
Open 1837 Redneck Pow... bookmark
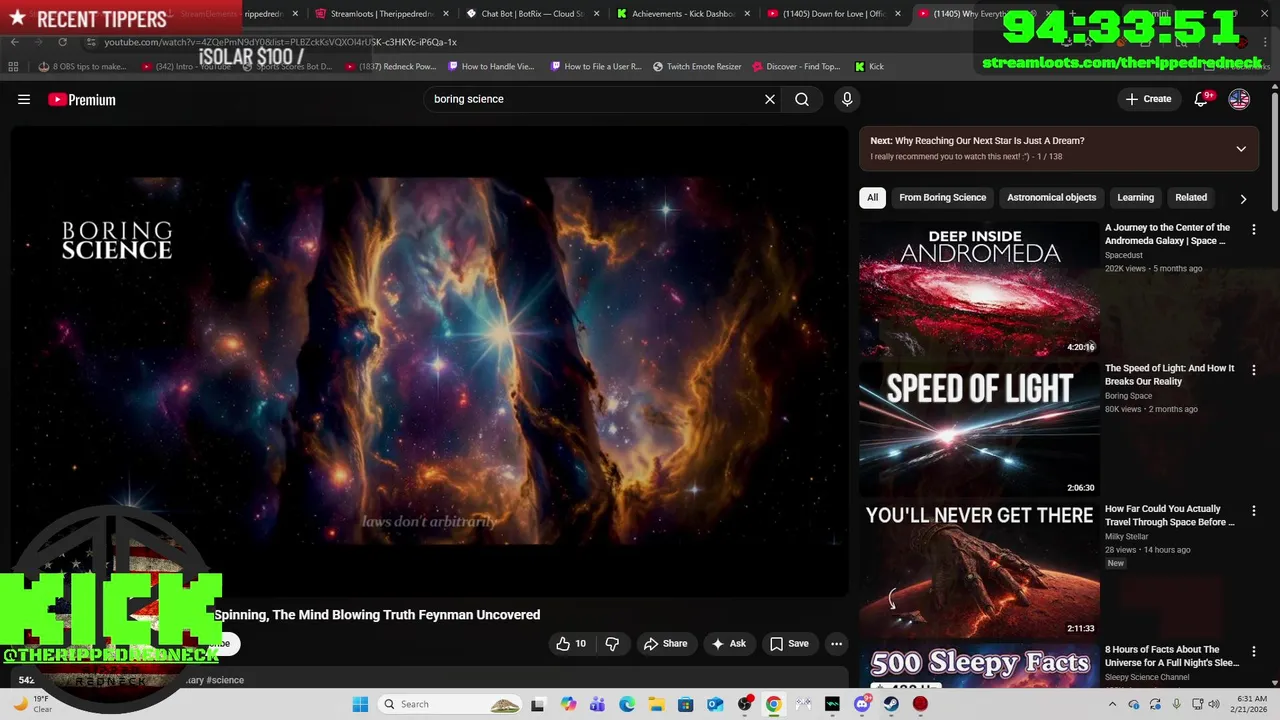tap(391, 66)
